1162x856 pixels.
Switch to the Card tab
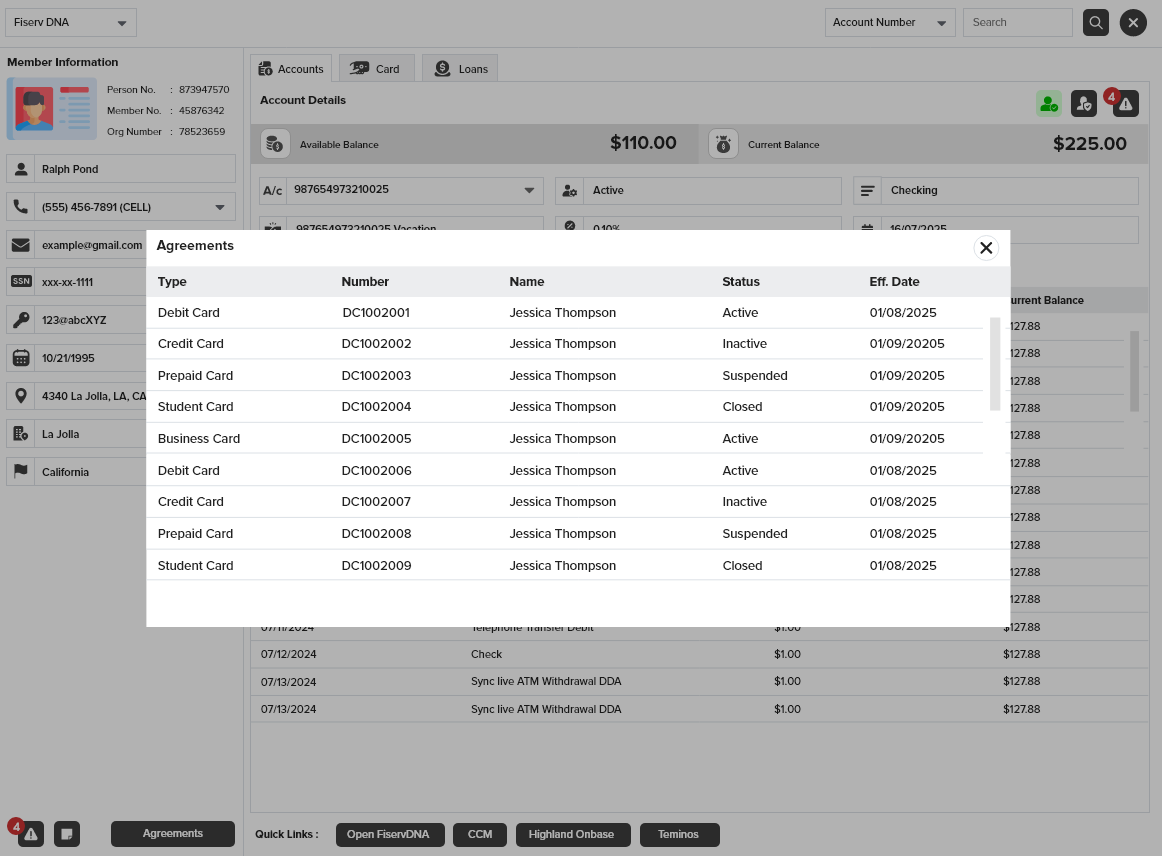click(x=376, y=68)
